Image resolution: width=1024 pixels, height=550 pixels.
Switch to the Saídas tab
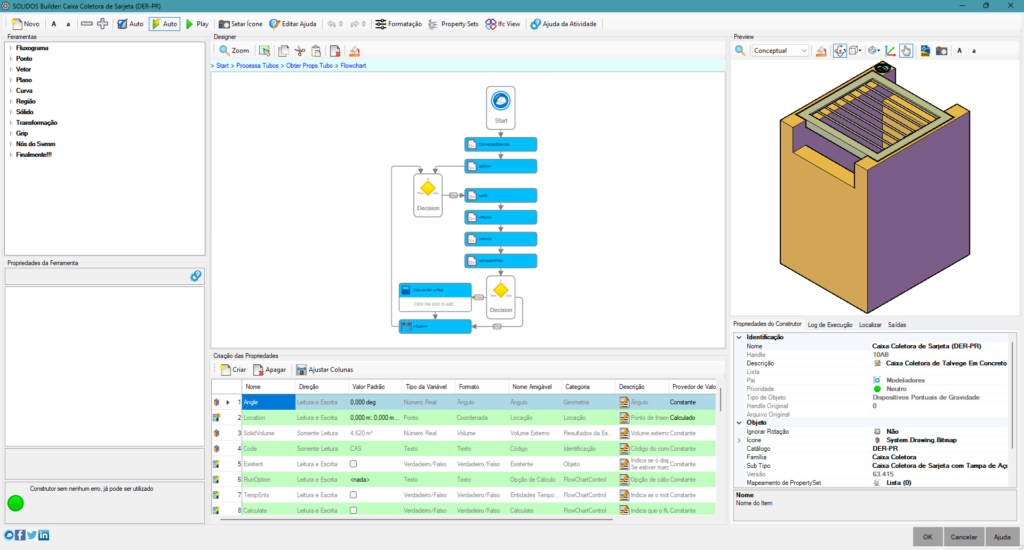point(897,325)
